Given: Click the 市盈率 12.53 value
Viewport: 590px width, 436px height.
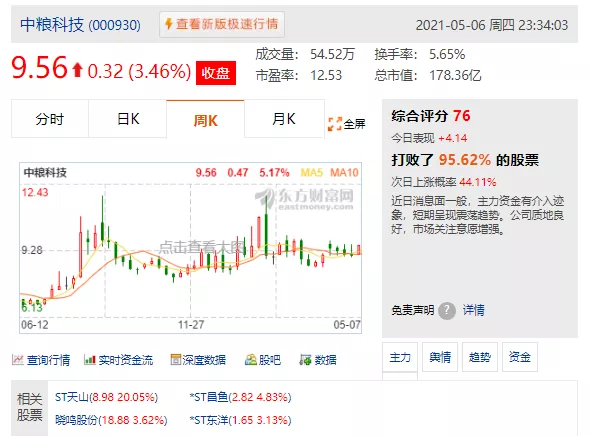Looking at the screenshot, I should click(x=326, y=75).
